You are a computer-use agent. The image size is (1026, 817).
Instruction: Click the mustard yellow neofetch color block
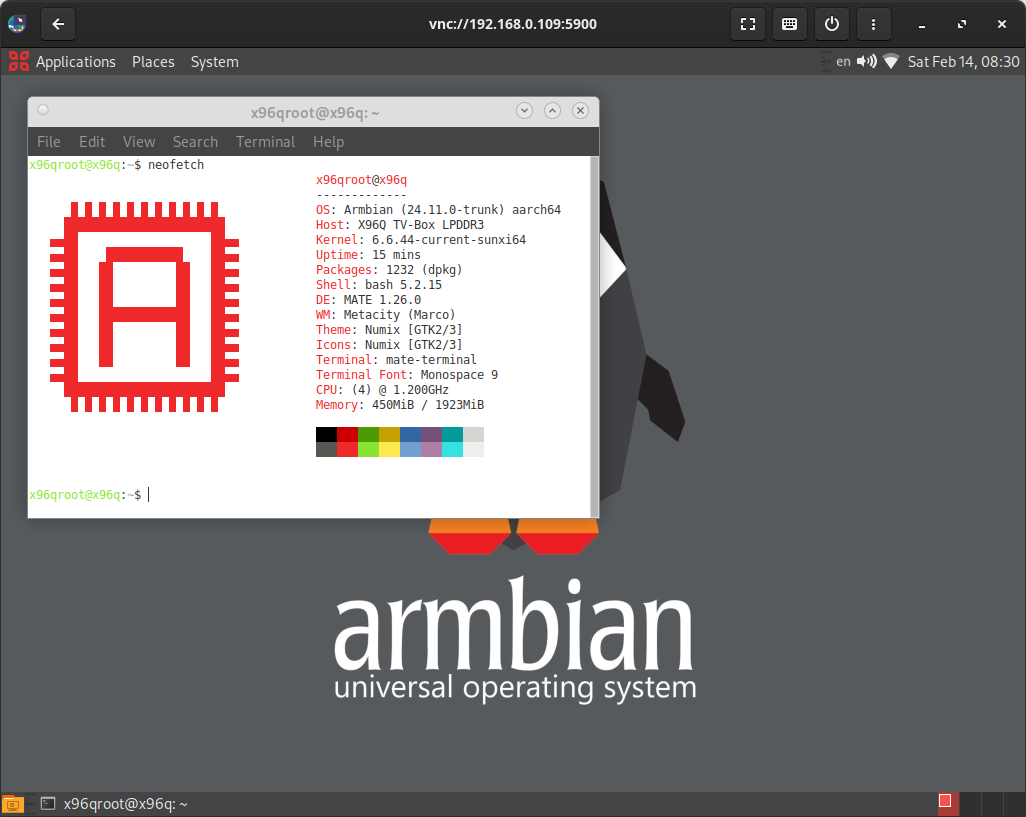pos(389,434)
